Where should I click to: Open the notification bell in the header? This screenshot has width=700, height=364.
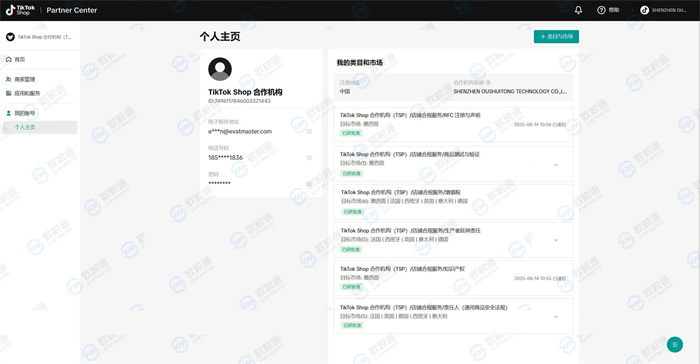pos(578,10)
